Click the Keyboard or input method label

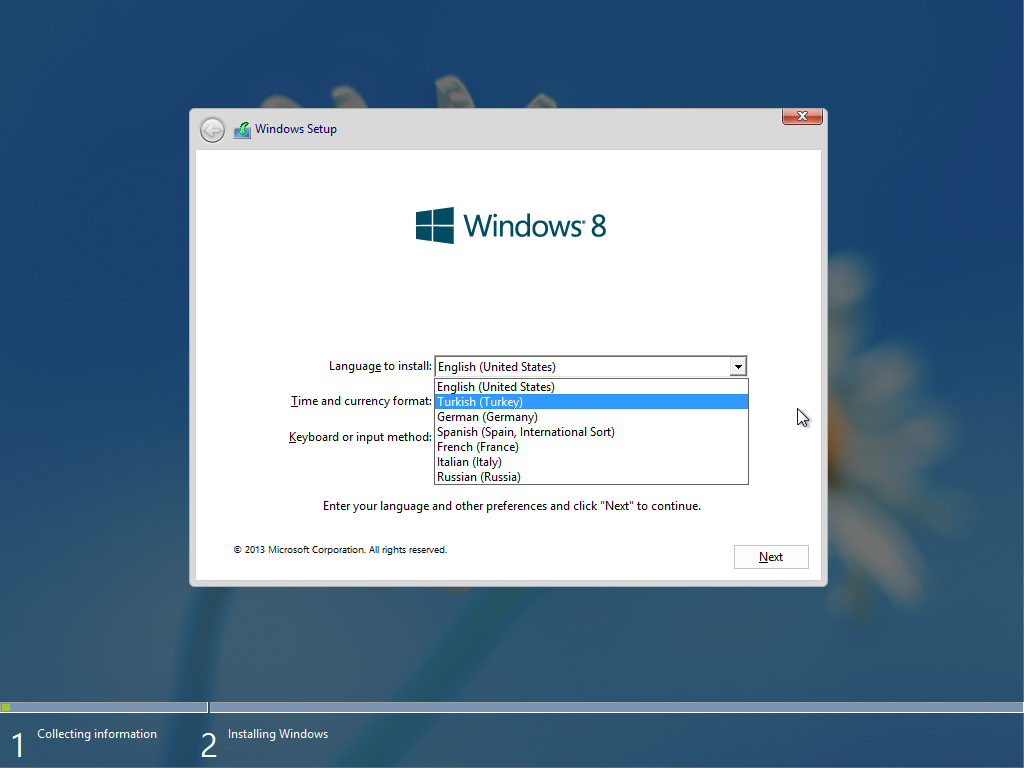[x=360, y=437]
